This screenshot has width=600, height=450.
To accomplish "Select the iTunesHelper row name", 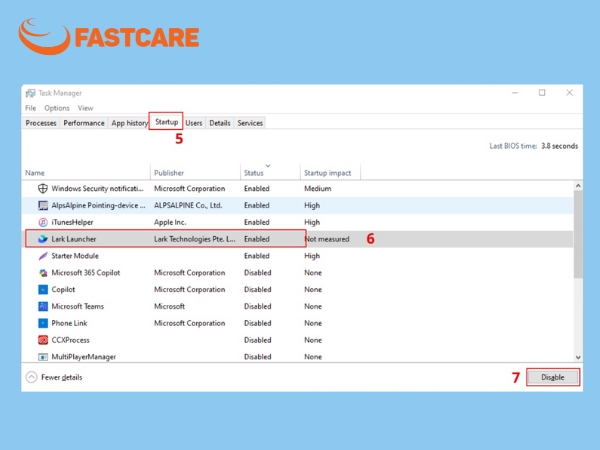I will [72, 222].
